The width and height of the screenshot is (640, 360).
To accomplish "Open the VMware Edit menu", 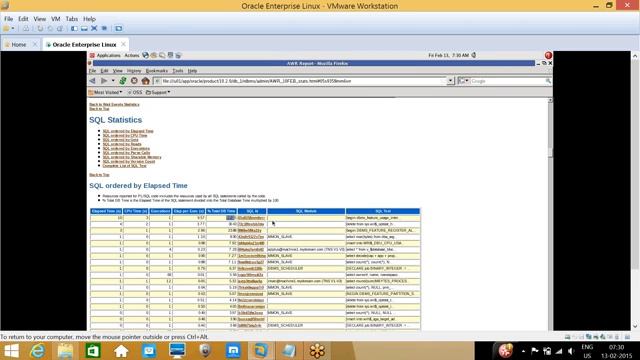I will 23,19.
